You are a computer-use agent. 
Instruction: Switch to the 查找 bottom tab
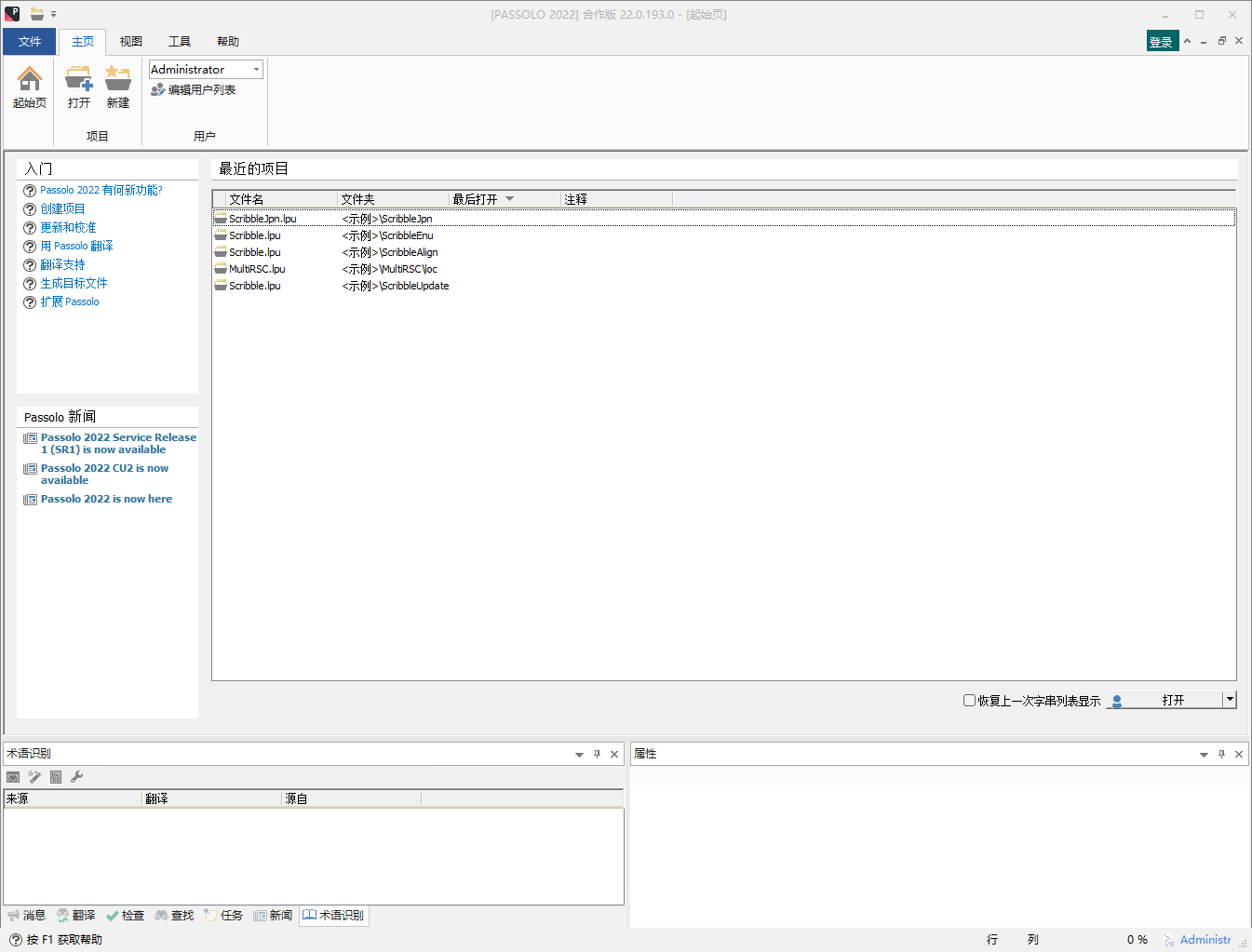point(174,916)
